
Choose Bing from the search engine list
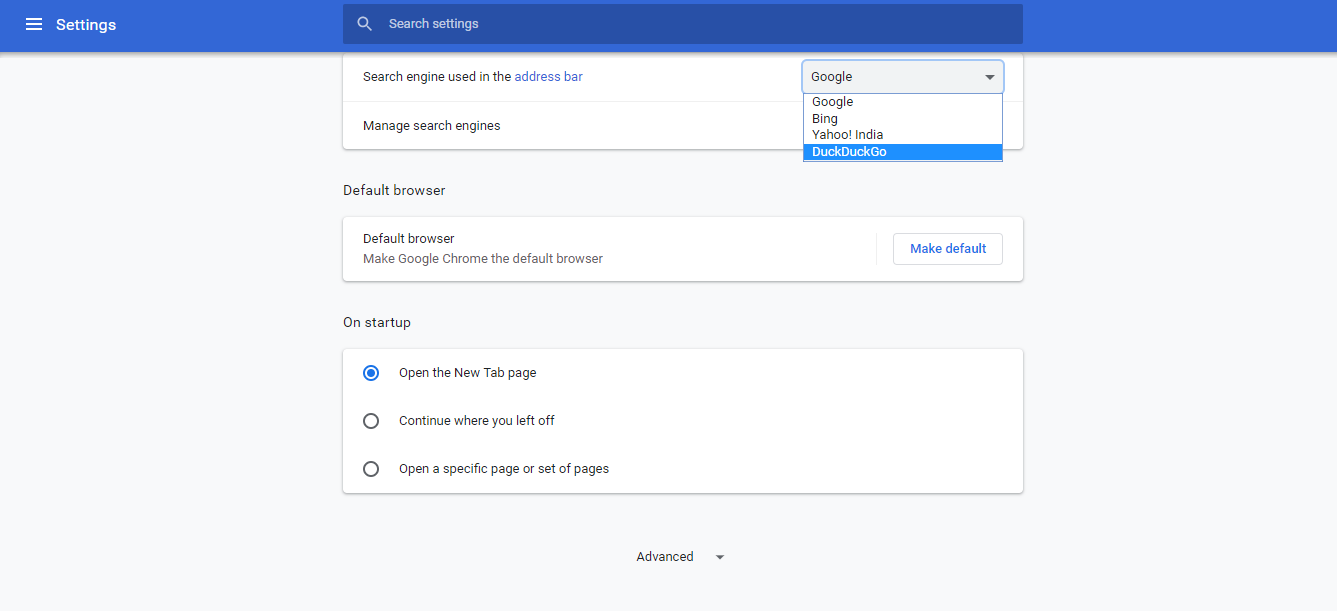click(903, 118)
